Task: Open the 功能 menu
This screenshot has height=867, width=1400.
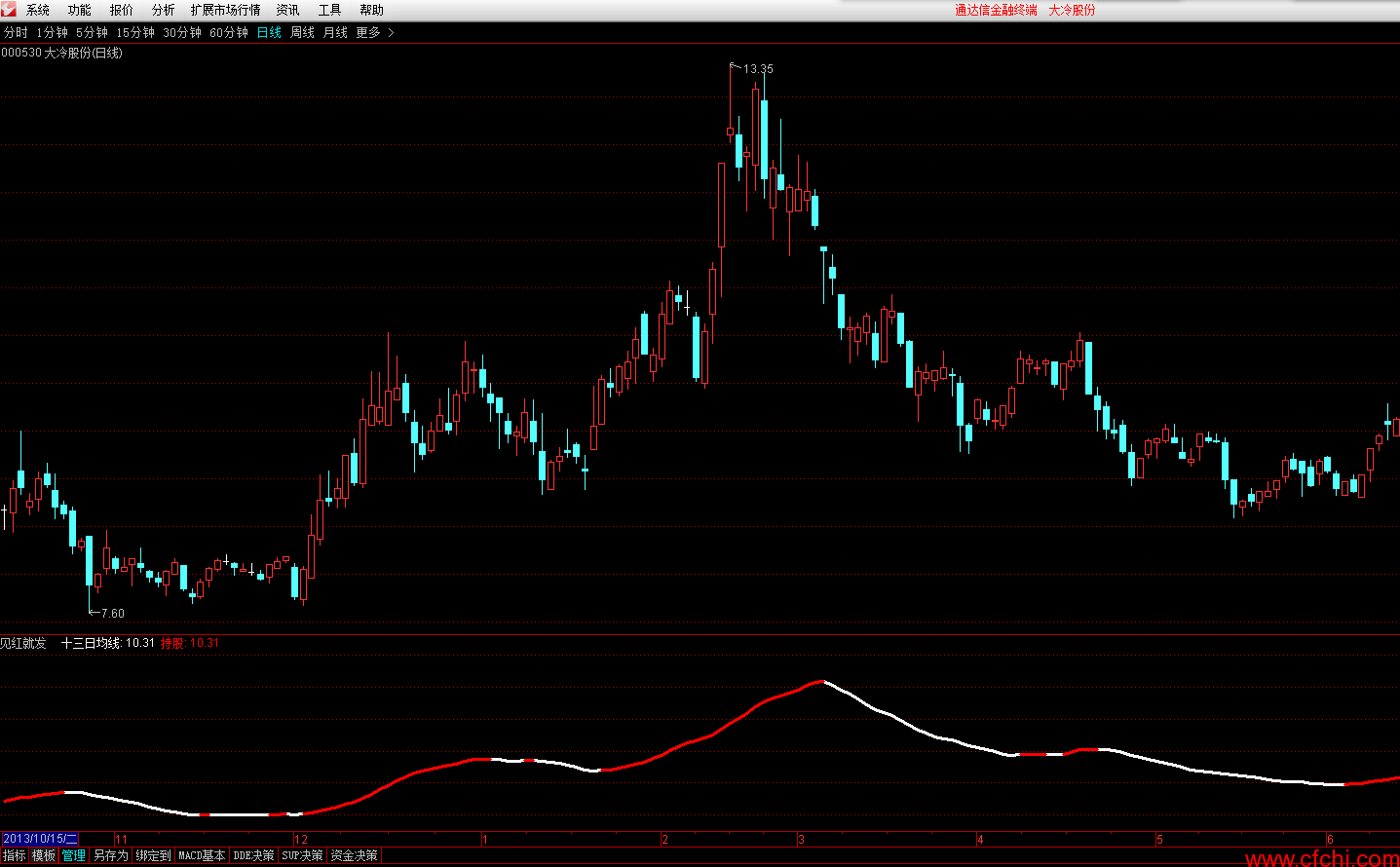Action: [80, 10]
